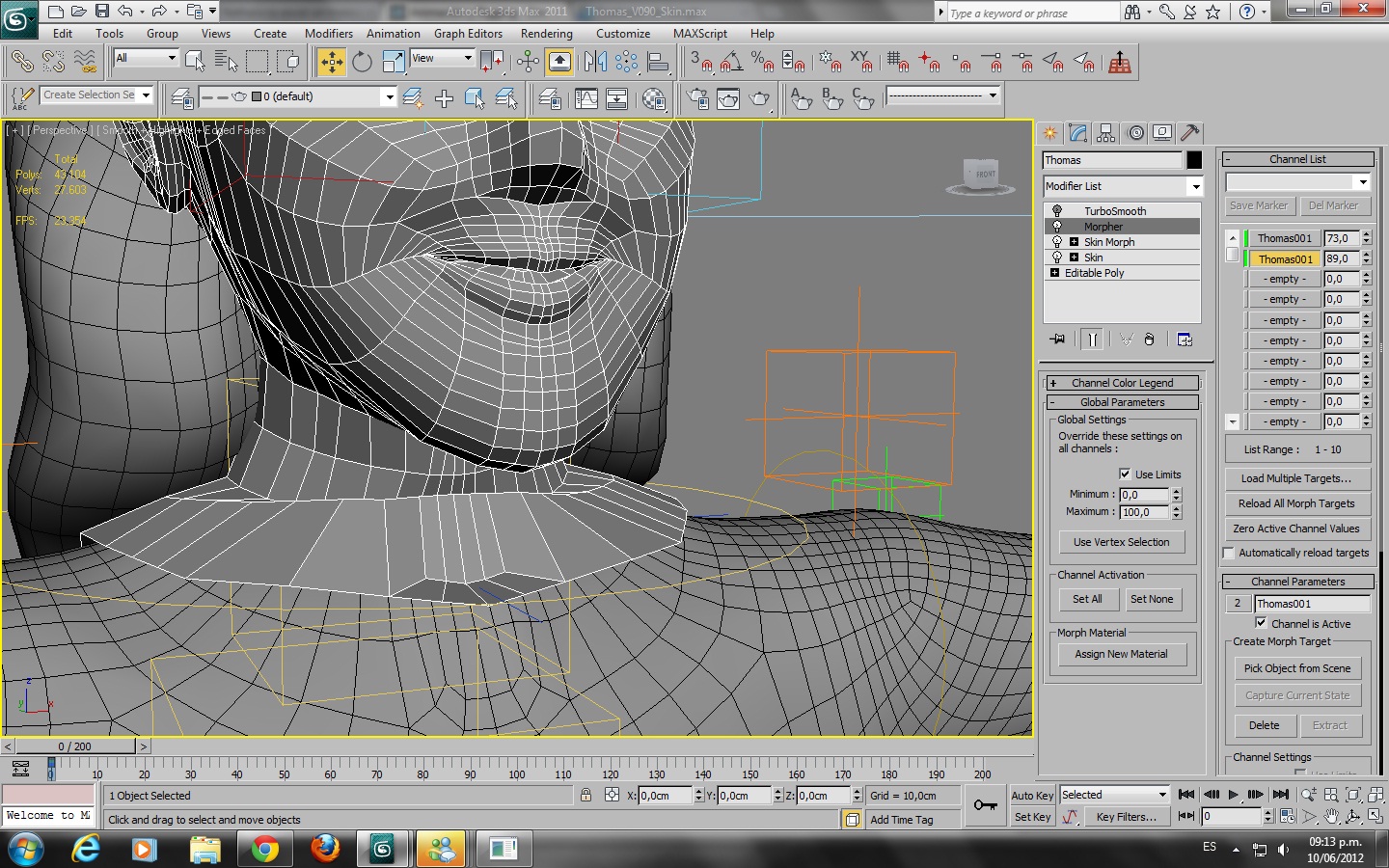Open the Mirror tool in main toolbar
1389x868 pixels.
tap(595, 63)
